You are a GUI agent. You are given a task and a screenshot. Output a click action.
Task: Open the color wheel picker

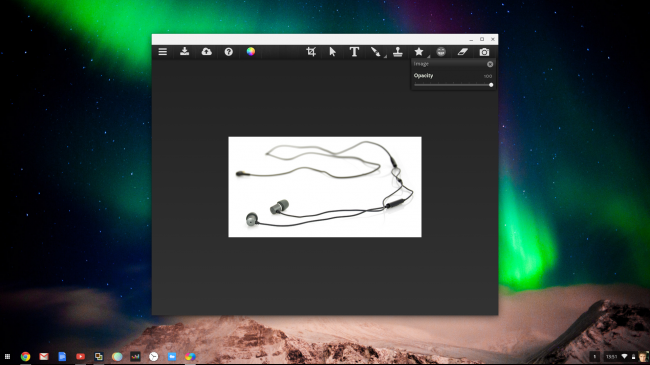pyautogui.click(x=251, y=51)
